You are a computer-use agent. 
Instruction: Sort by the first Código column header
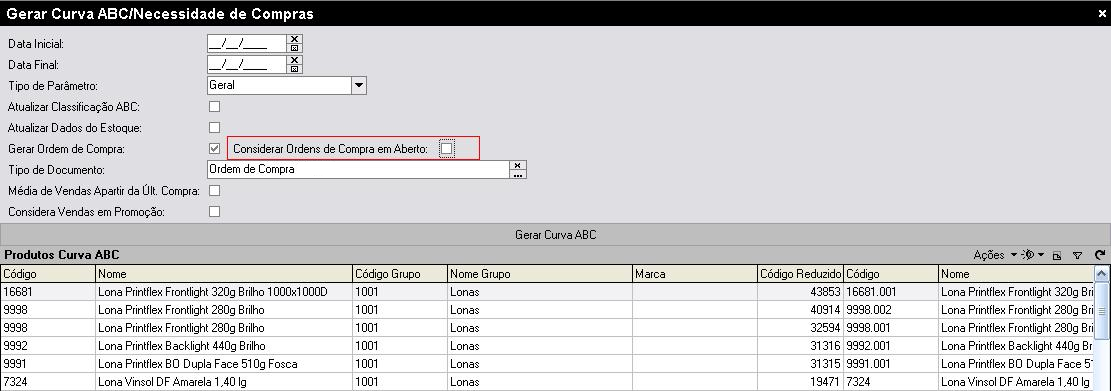click(x=47, y=274)
